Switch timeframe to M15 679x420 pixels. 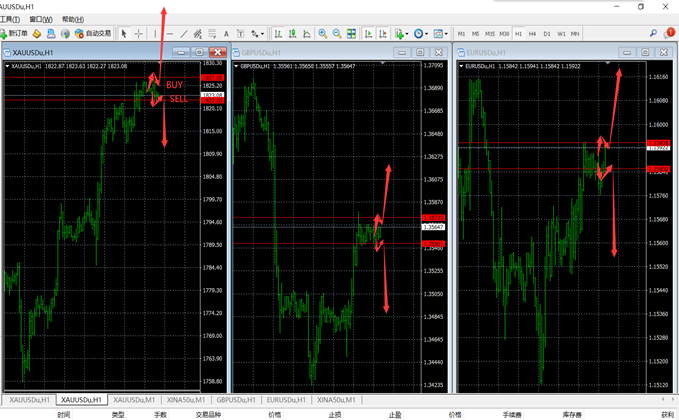490,33
